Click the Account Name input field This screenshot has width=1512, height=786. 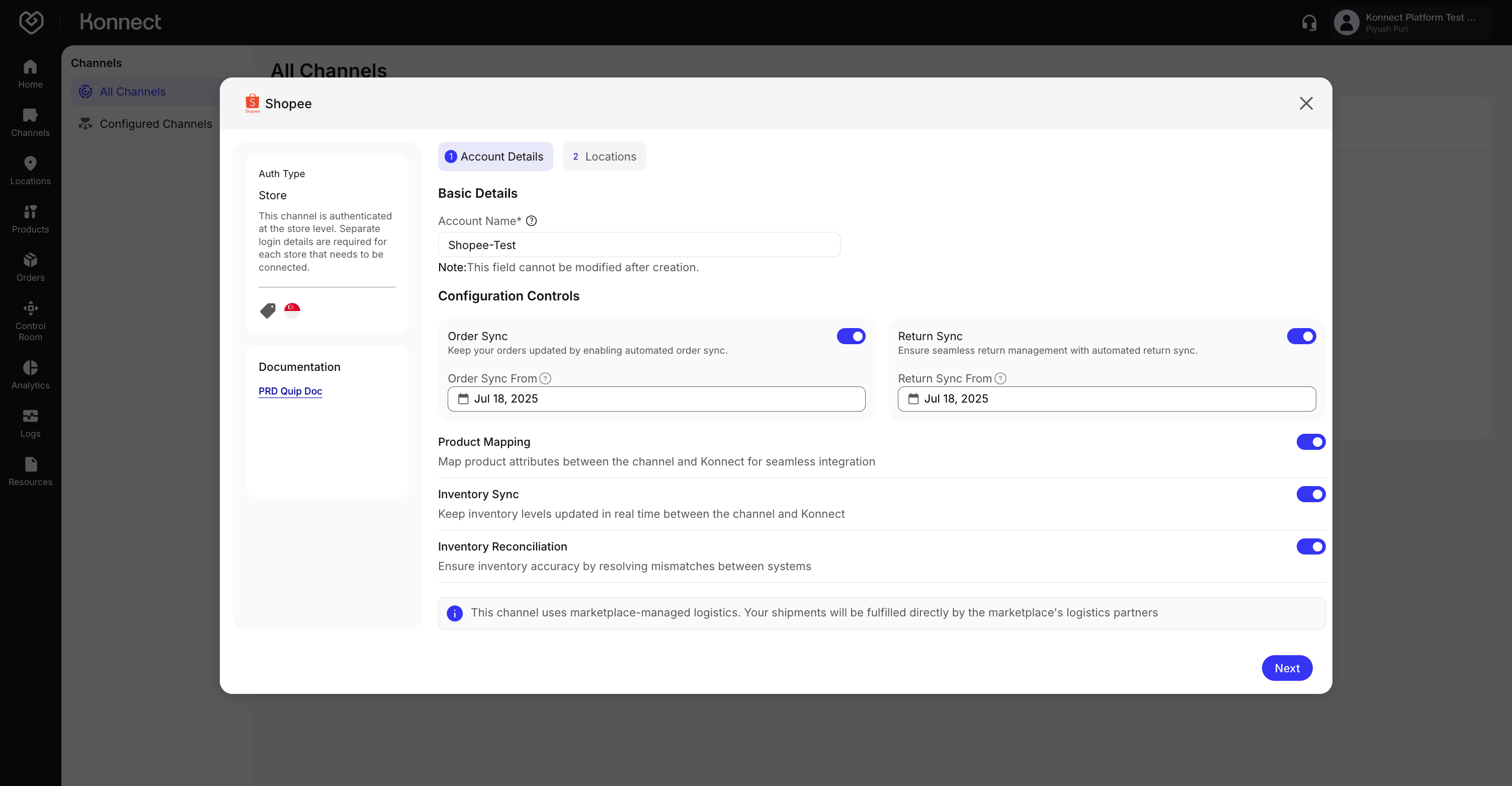click(x=639, y=245)
